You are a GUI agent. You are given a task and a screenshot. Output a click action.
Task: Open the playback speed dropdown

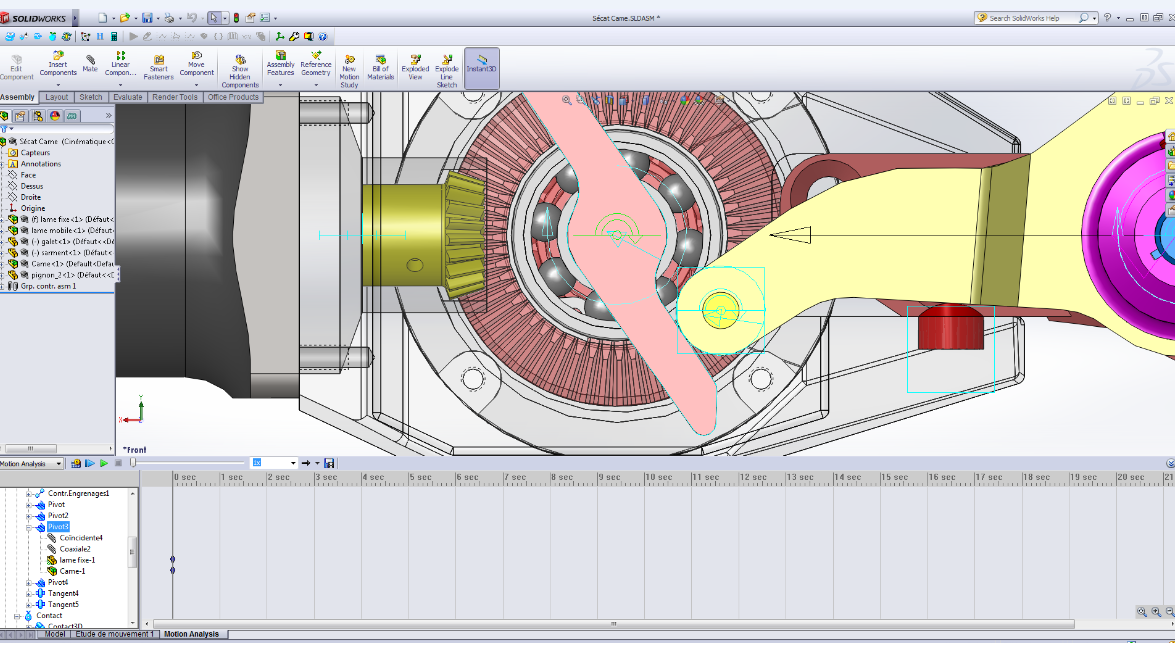(x=293, y=464)
